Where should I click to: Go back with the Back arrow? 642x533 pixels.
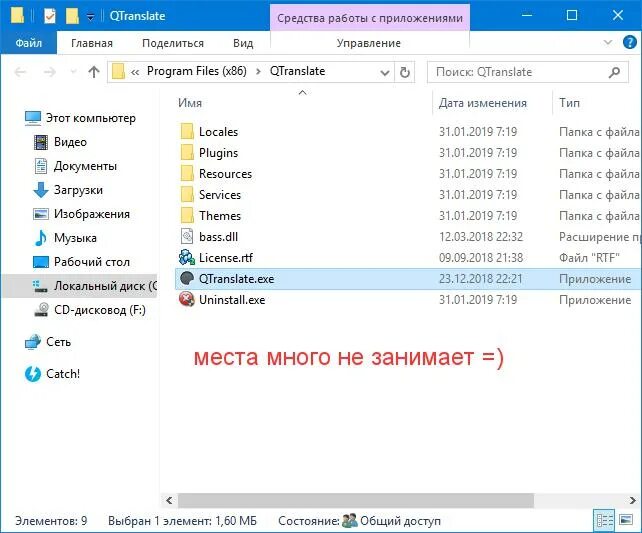[x=20, y=72]
